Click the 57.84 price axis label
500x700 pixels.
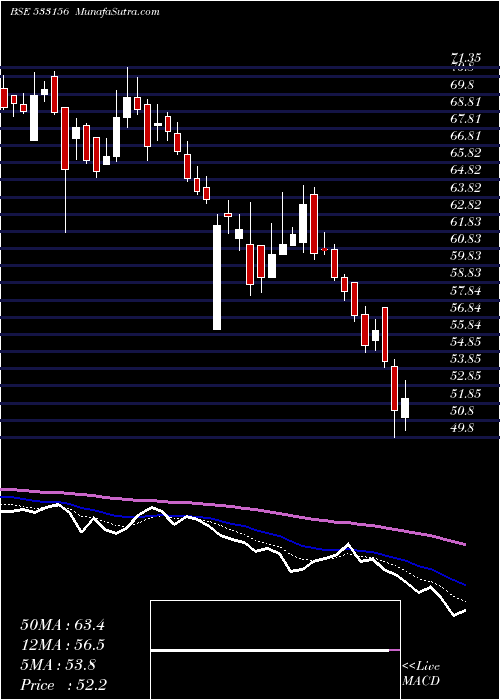[466, 291]
